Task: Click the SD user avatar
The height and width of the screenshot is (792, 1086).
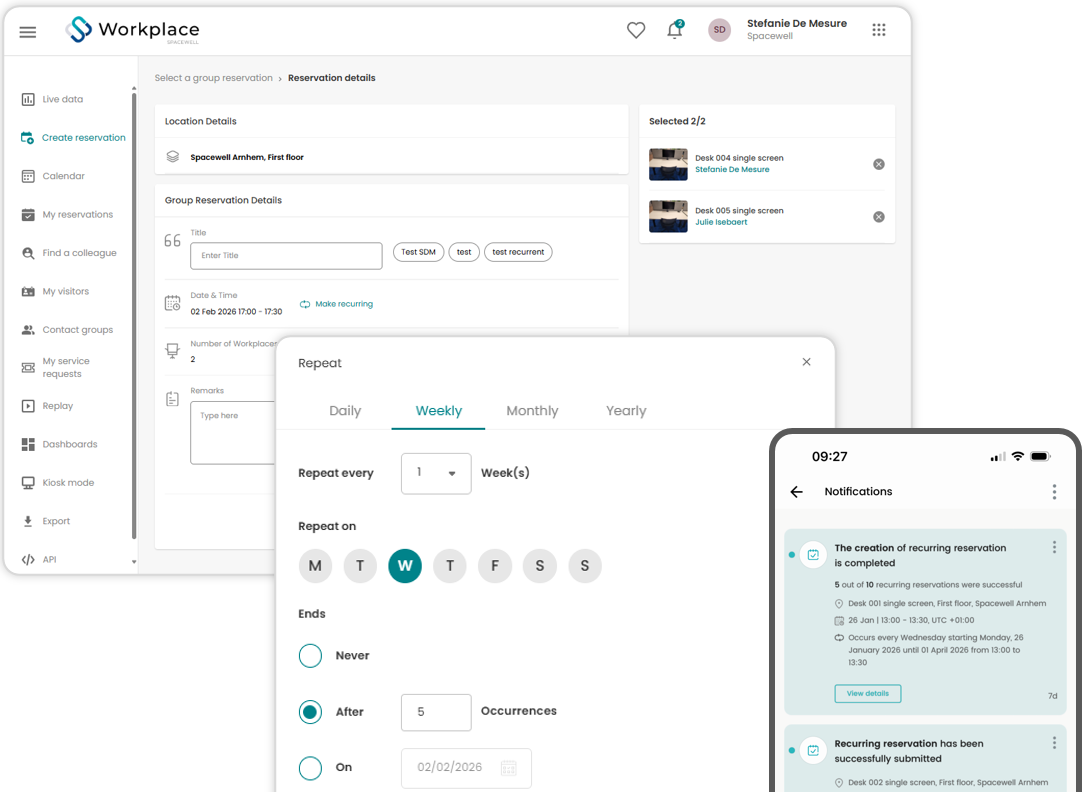Action: [720, 30]
